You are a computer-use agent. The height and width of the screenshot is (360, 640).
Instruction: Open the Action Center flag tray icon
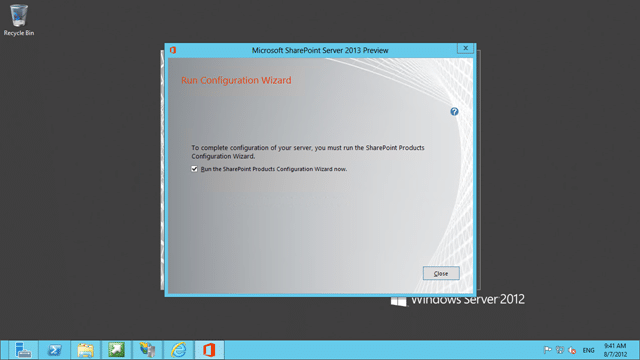point(547,350)
